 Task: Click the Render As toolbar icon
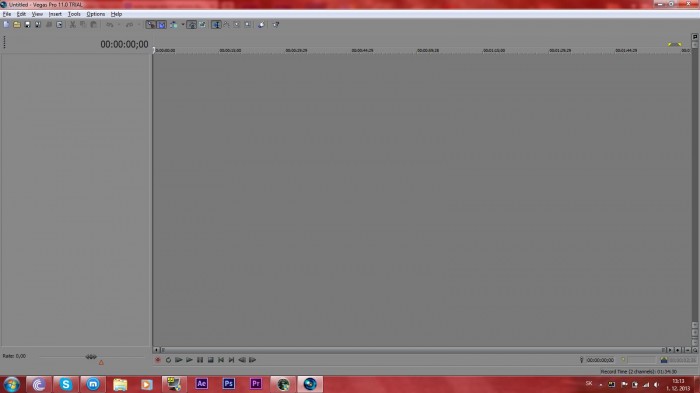[x=49, y=25]
